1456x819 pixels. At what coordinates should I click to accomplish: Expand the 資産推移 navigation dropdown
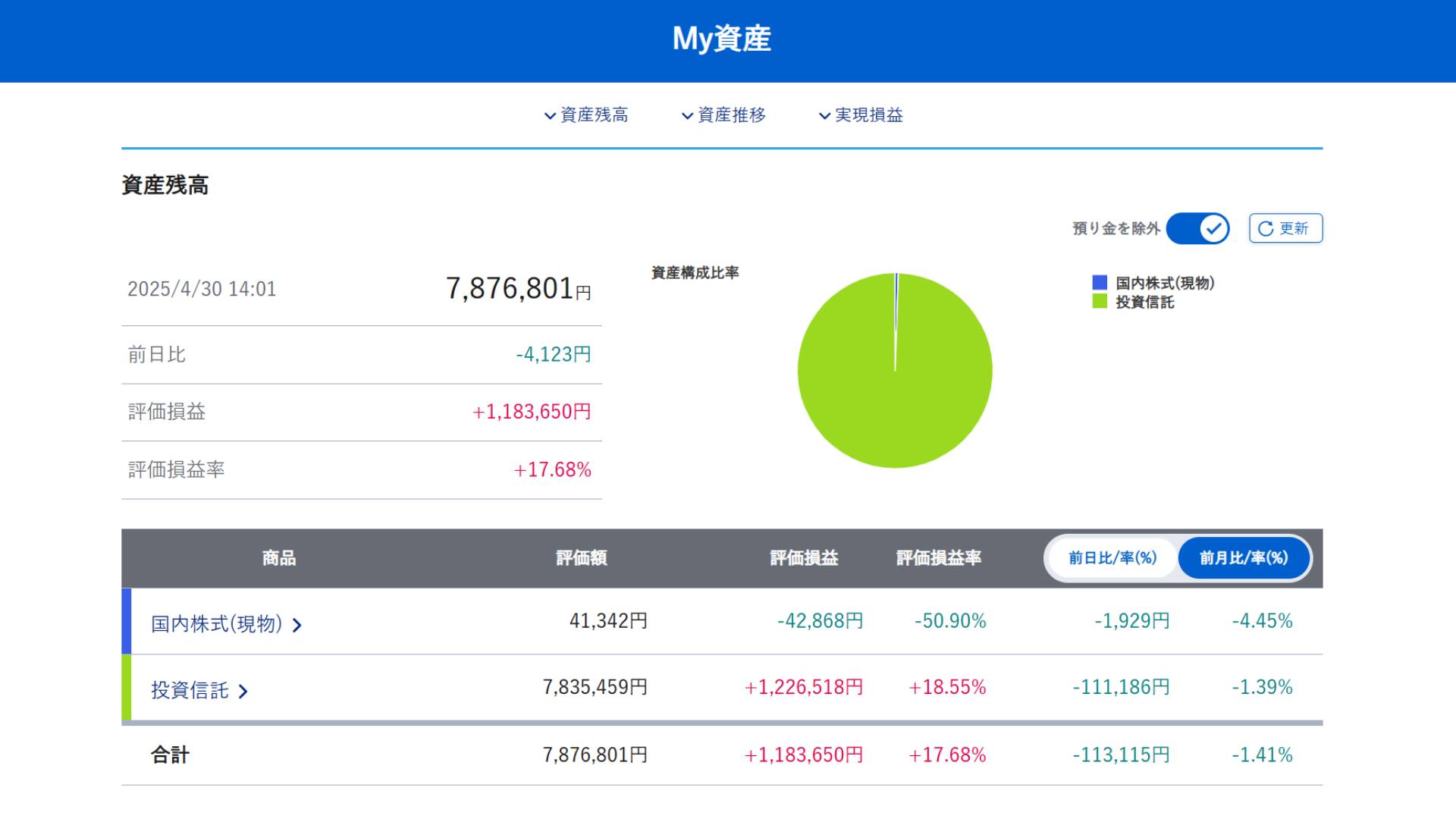[x=723, y=115]
